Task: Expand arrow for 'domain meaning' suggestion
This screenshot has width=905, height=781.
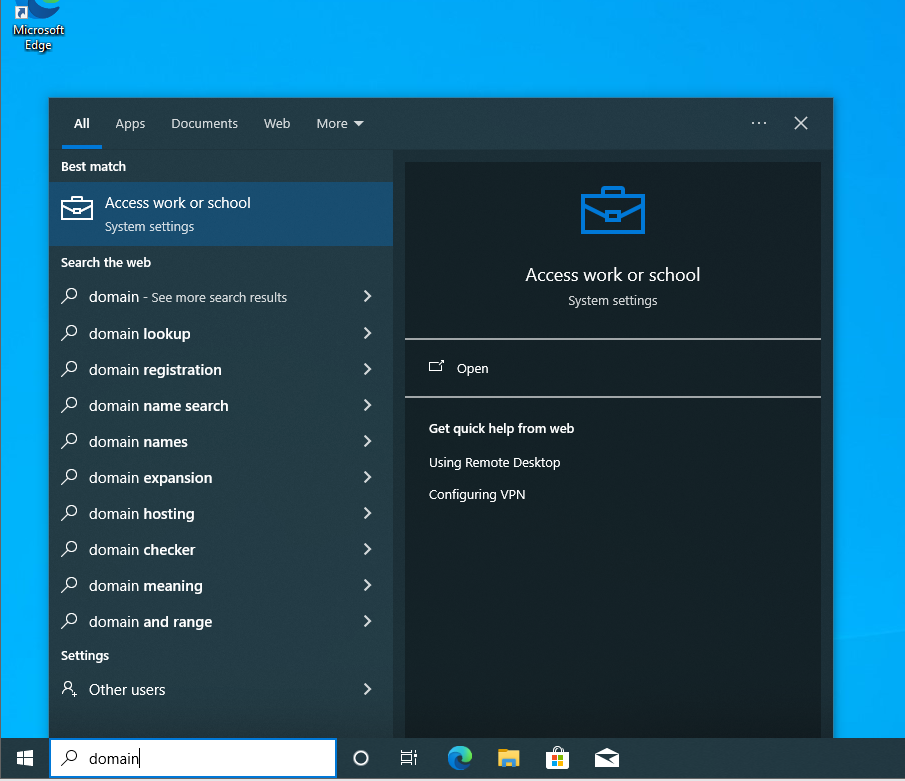Action: pos(368,585)
